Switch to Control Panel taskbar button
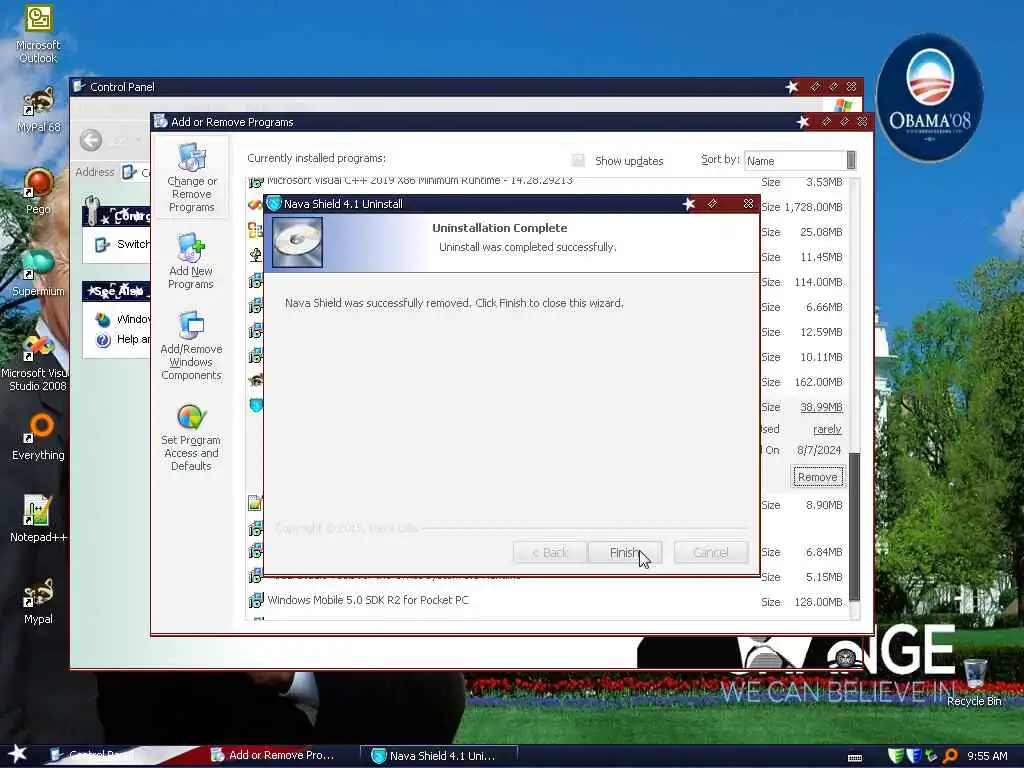Image resolution: width=1024 pixels, height=768 pixels. pos(98,755)
